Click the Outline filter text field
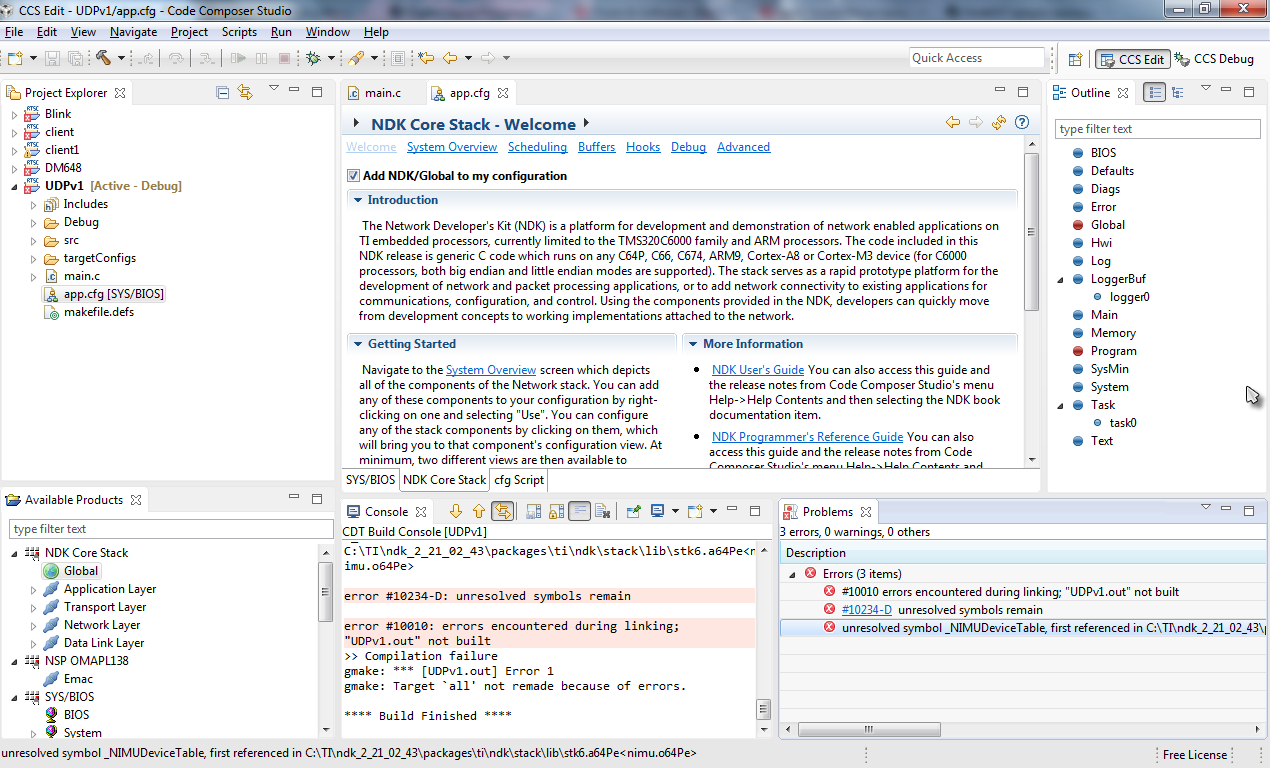This screenshot has height=768, width=1270. point(1158,129)
